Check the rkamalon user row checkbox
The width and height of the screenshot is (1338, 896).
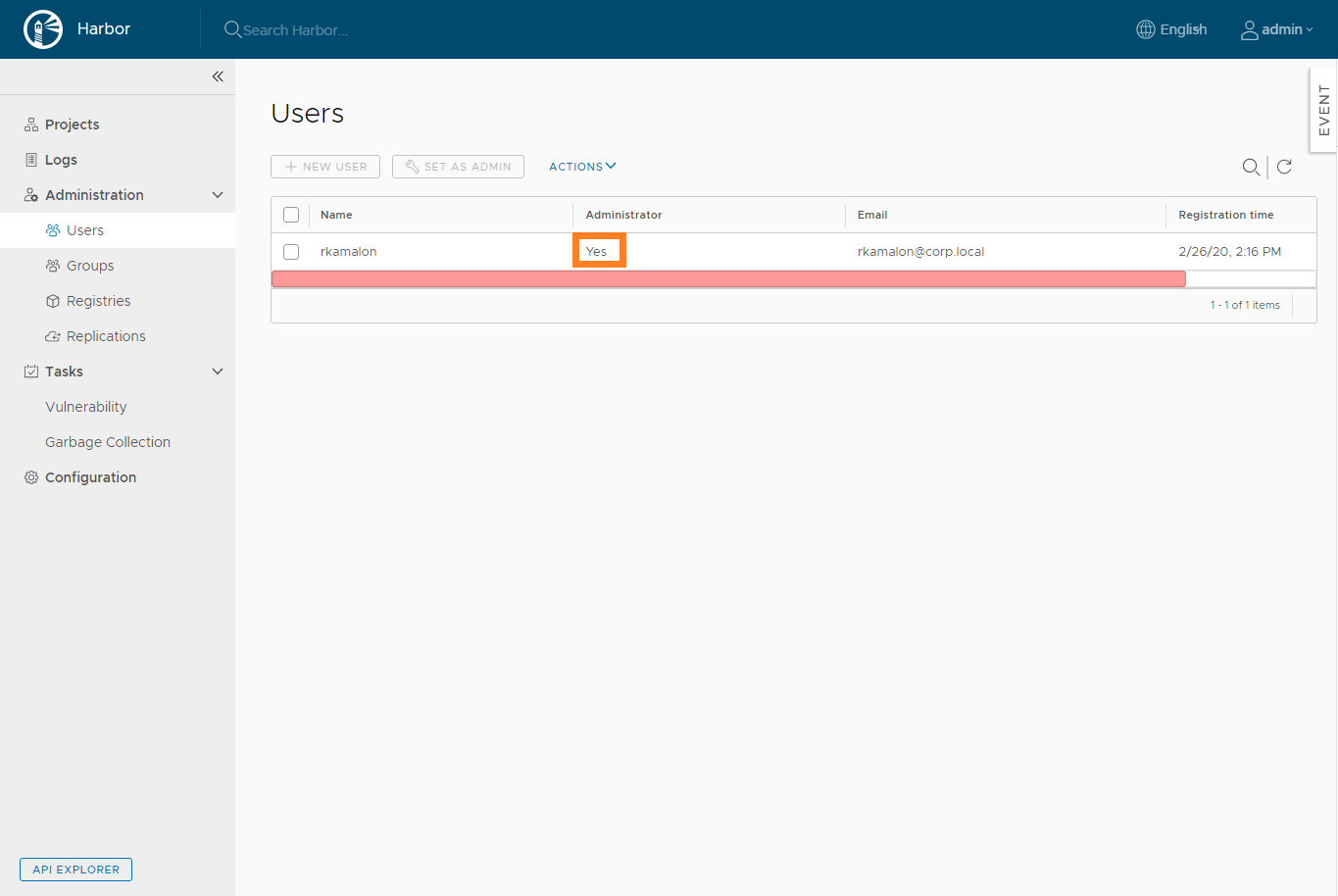[x=291, y=252]
